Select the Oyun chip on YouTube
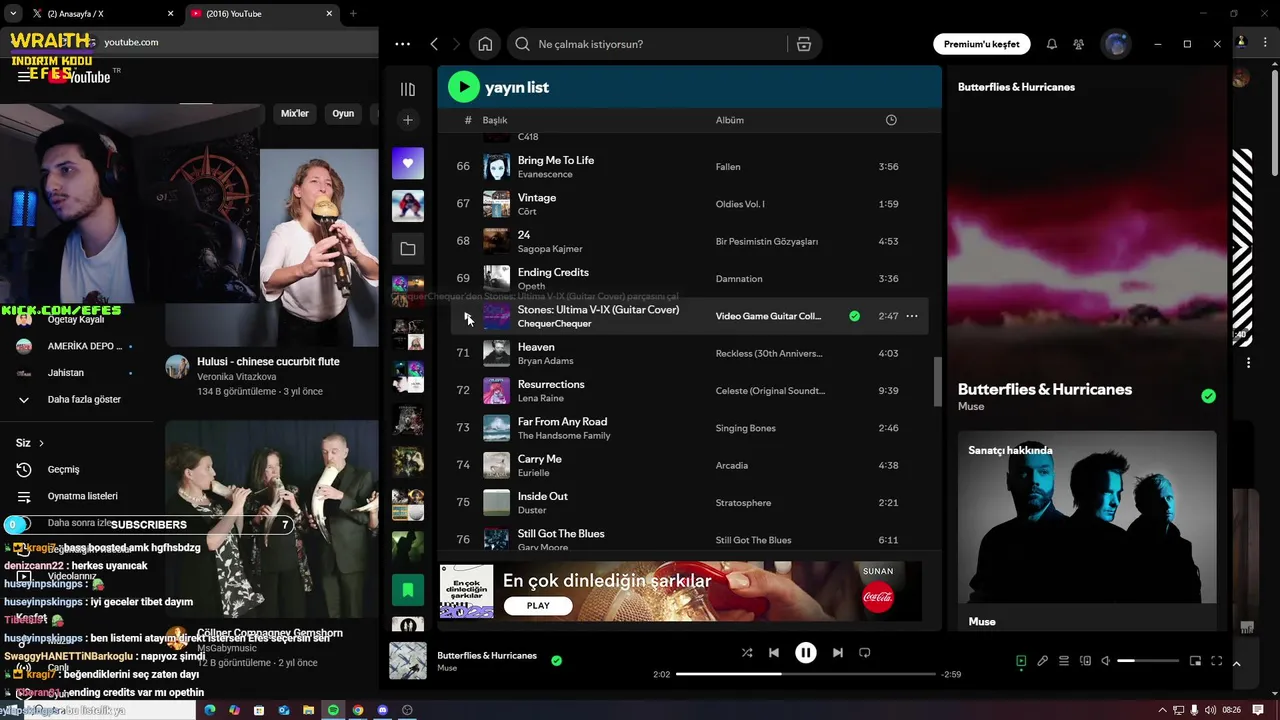The image size is (1280, 720). pyautogui.click(x=343, y=113)
